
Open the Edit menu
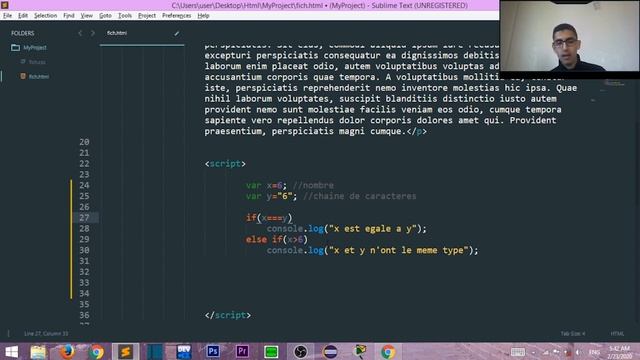(23, 16)
